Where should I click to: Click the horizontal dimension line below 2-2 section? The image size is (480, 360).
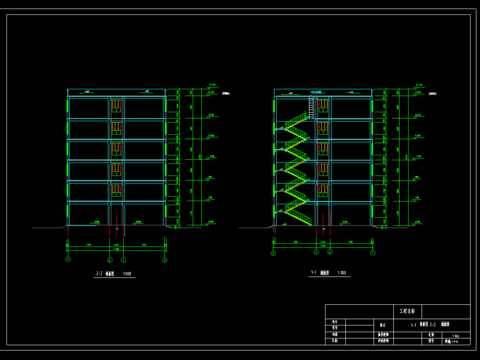click(x=117, y=247)
